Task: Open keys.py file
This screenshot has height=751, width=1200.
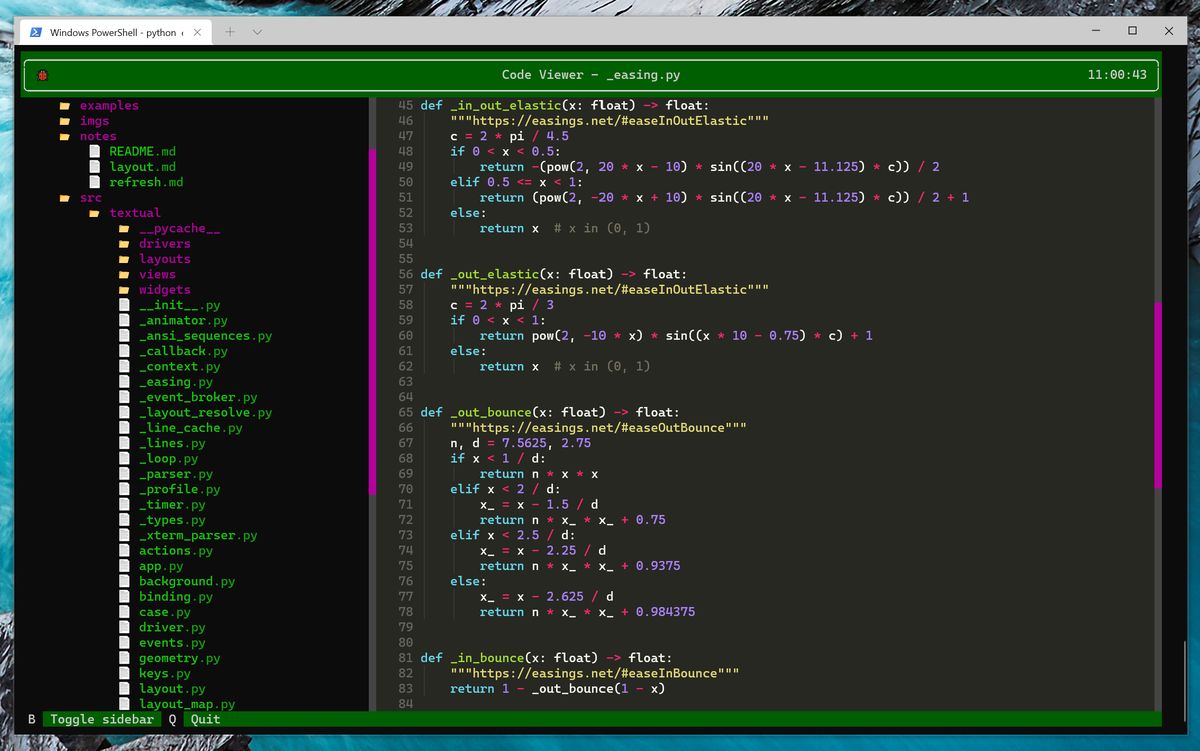Action: [165, 673]
